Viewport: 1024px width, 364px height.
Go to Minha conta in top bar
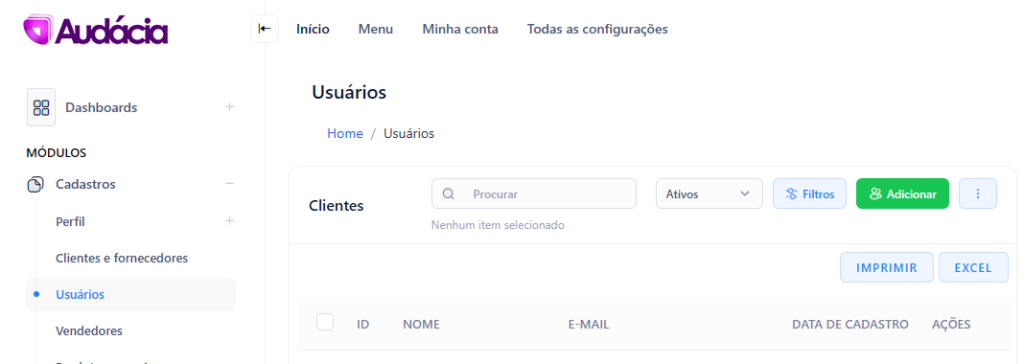point(460,29)
